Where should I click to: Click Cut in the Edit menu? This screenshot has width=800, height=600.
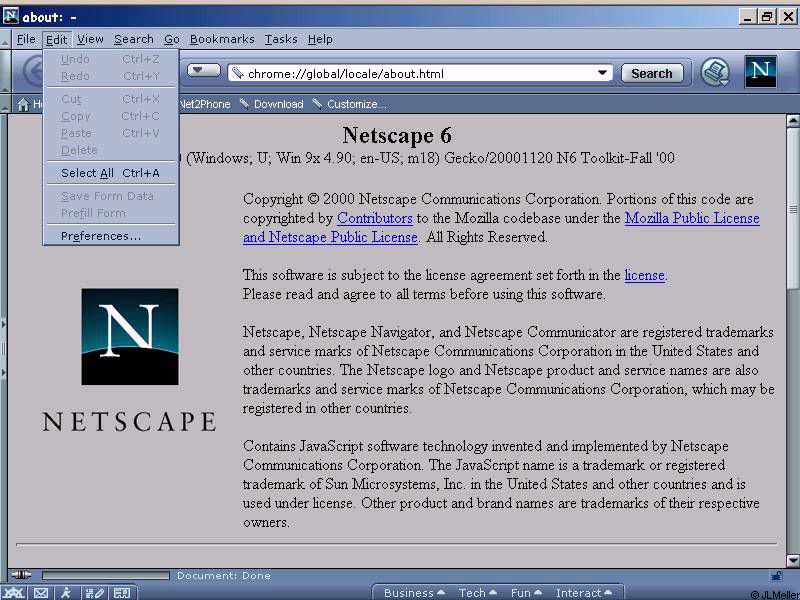111,99
